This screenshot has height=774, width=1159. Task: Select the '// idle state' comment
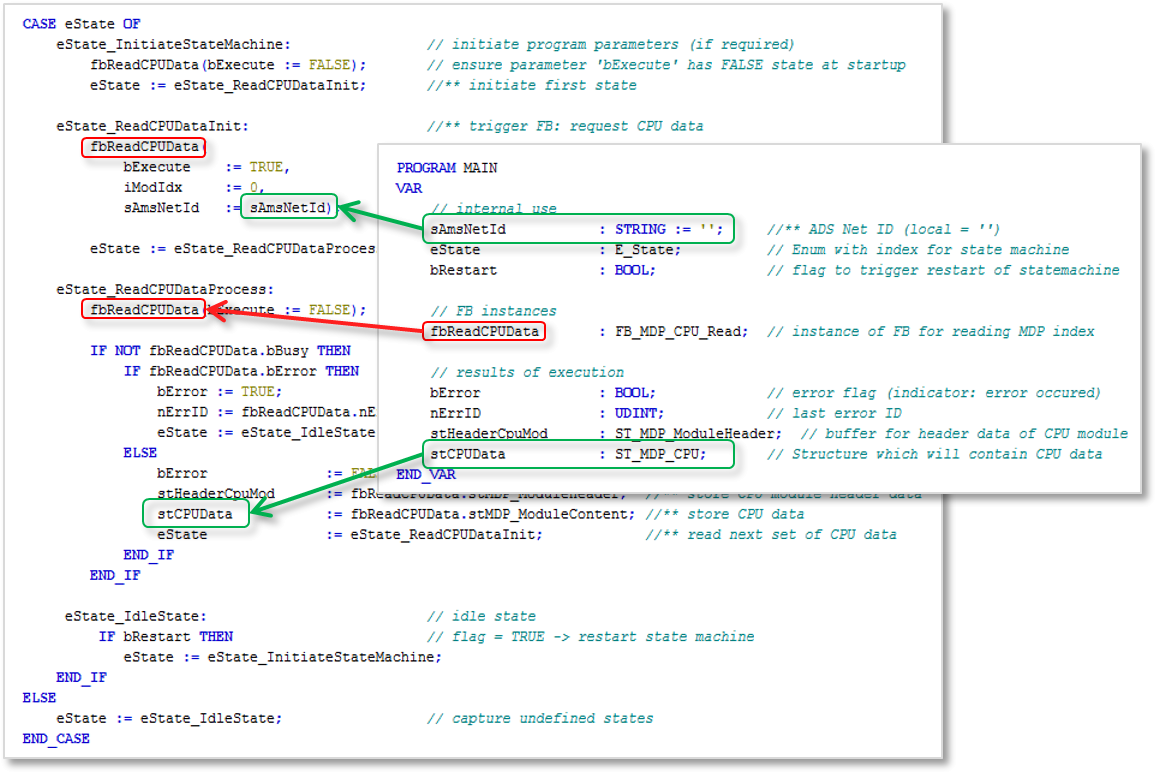(x=481, y=616)
